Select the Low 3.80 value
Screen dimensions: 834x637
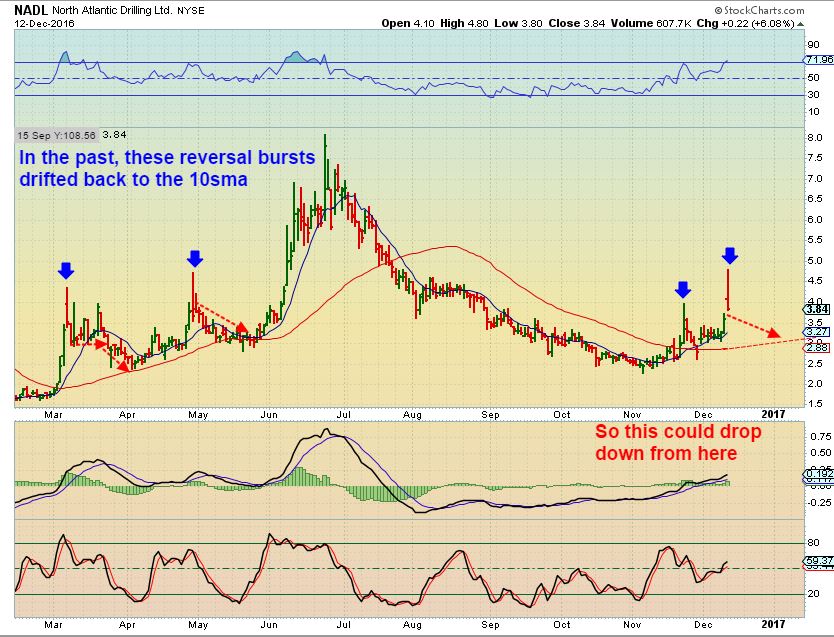518,23
